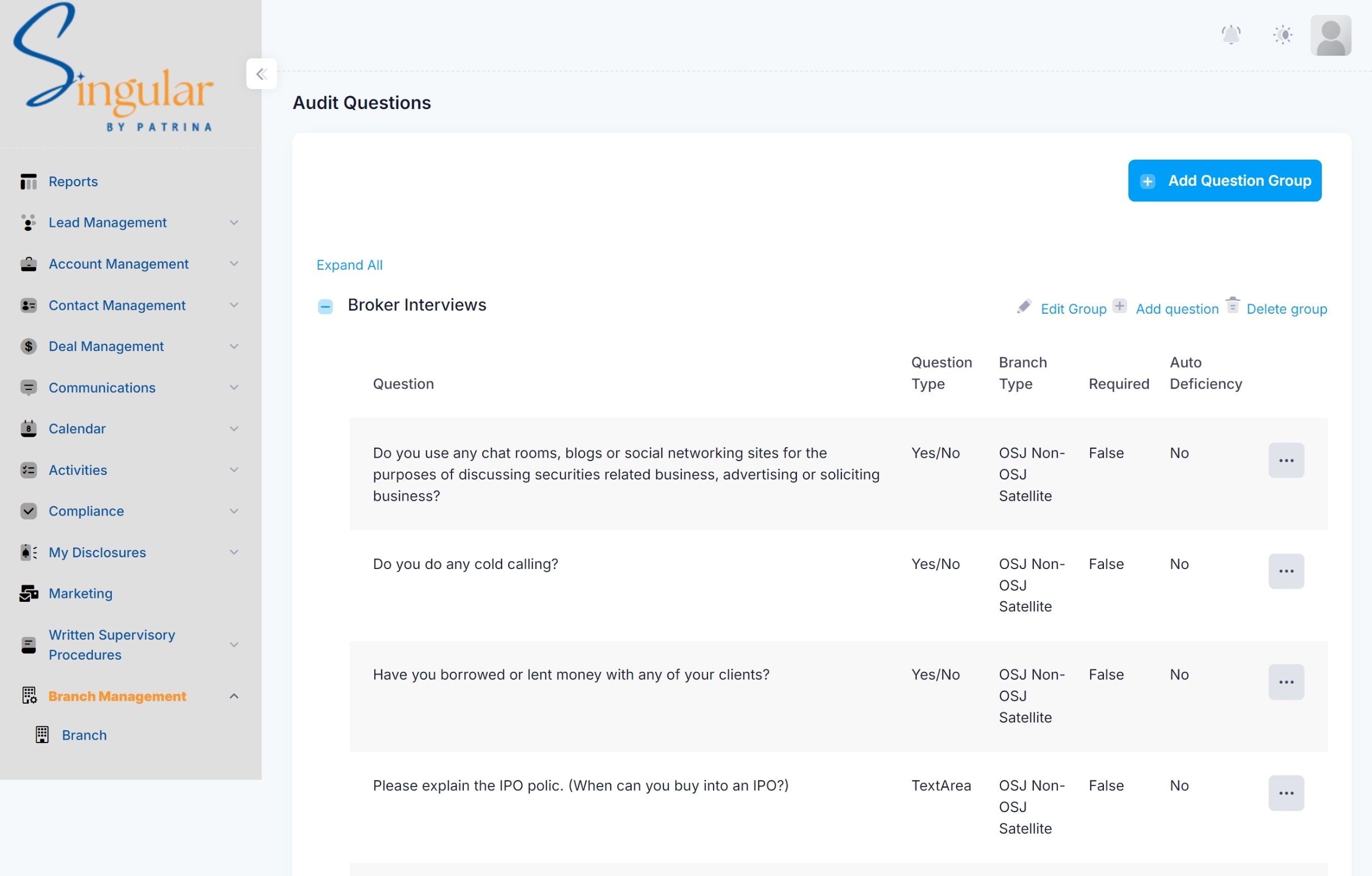Expand the Contact Management chevron
This screenshot has width=1372, height=876.
click(x=234, y=305)
